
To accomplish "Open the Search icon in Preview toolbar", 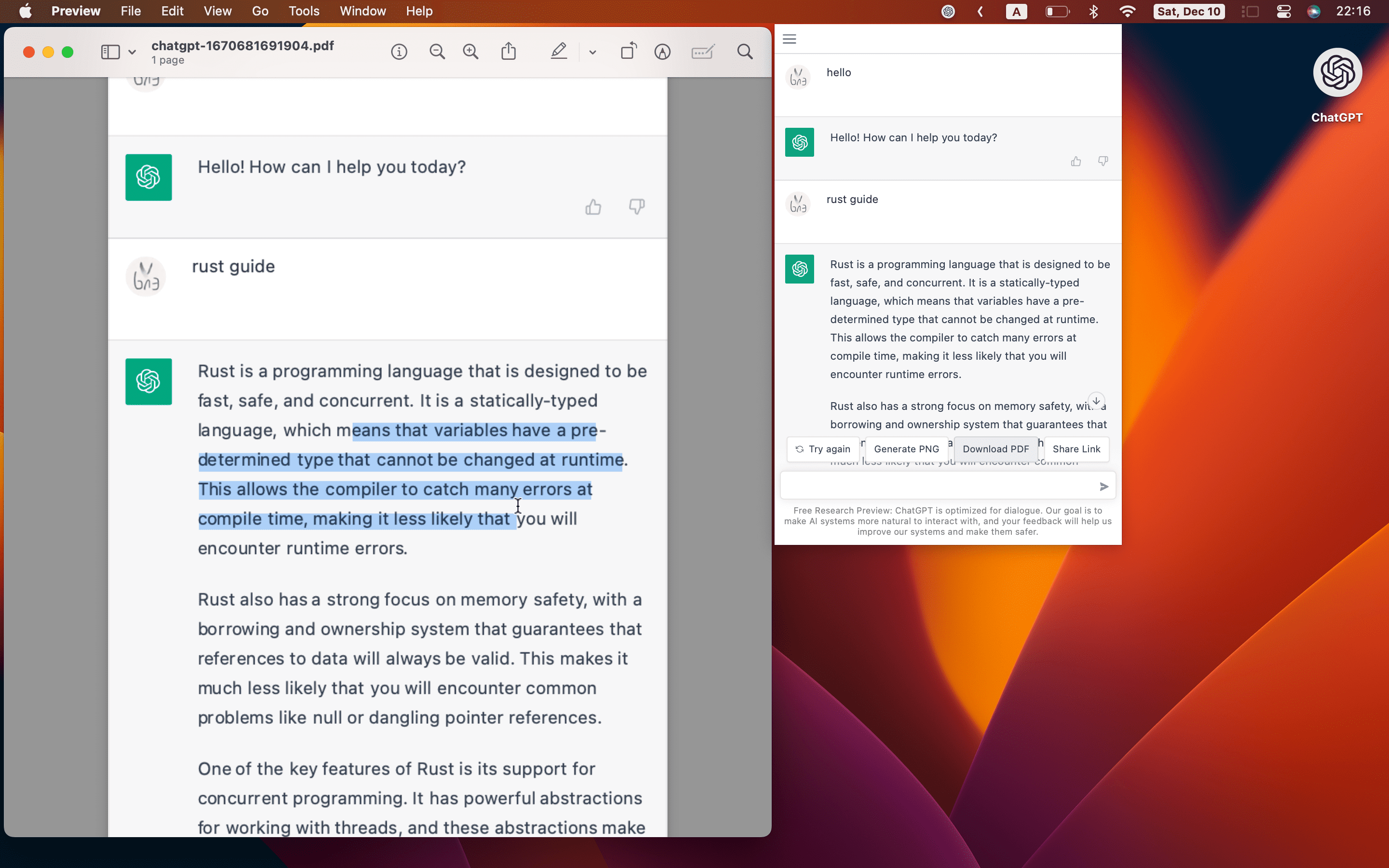I will tap(745, 52).
